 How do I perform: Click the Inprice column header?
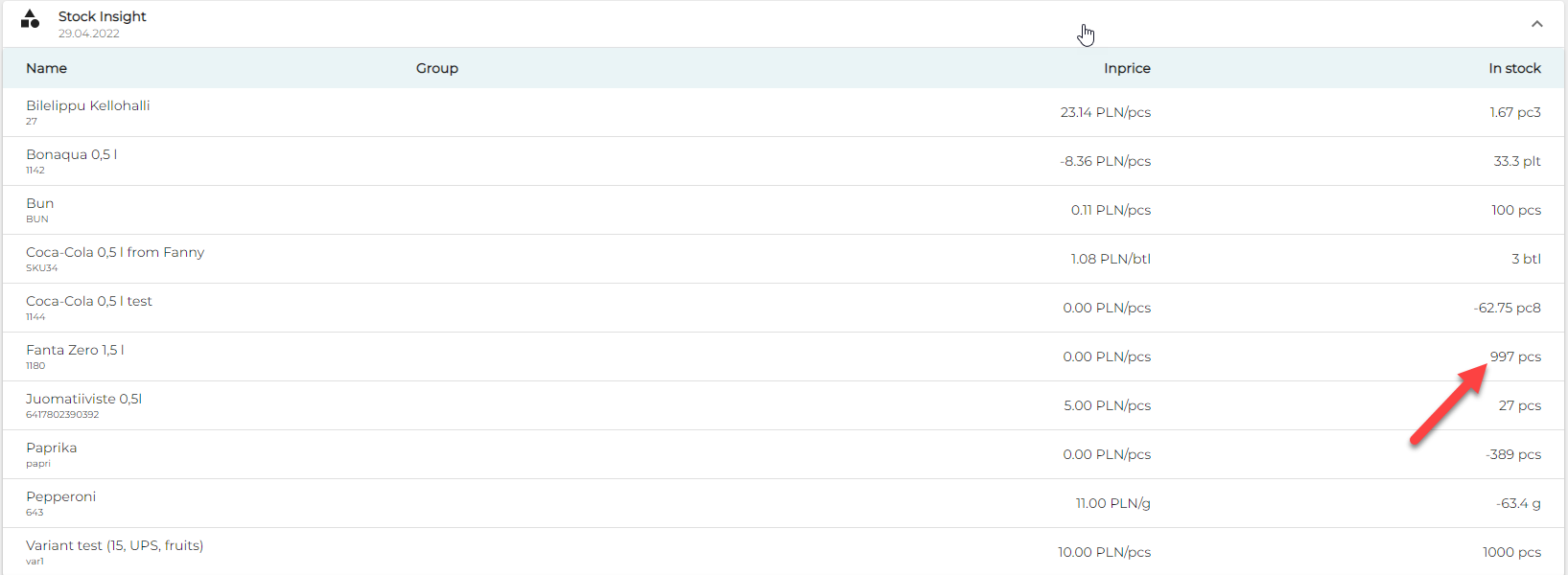pos(1127,68)
